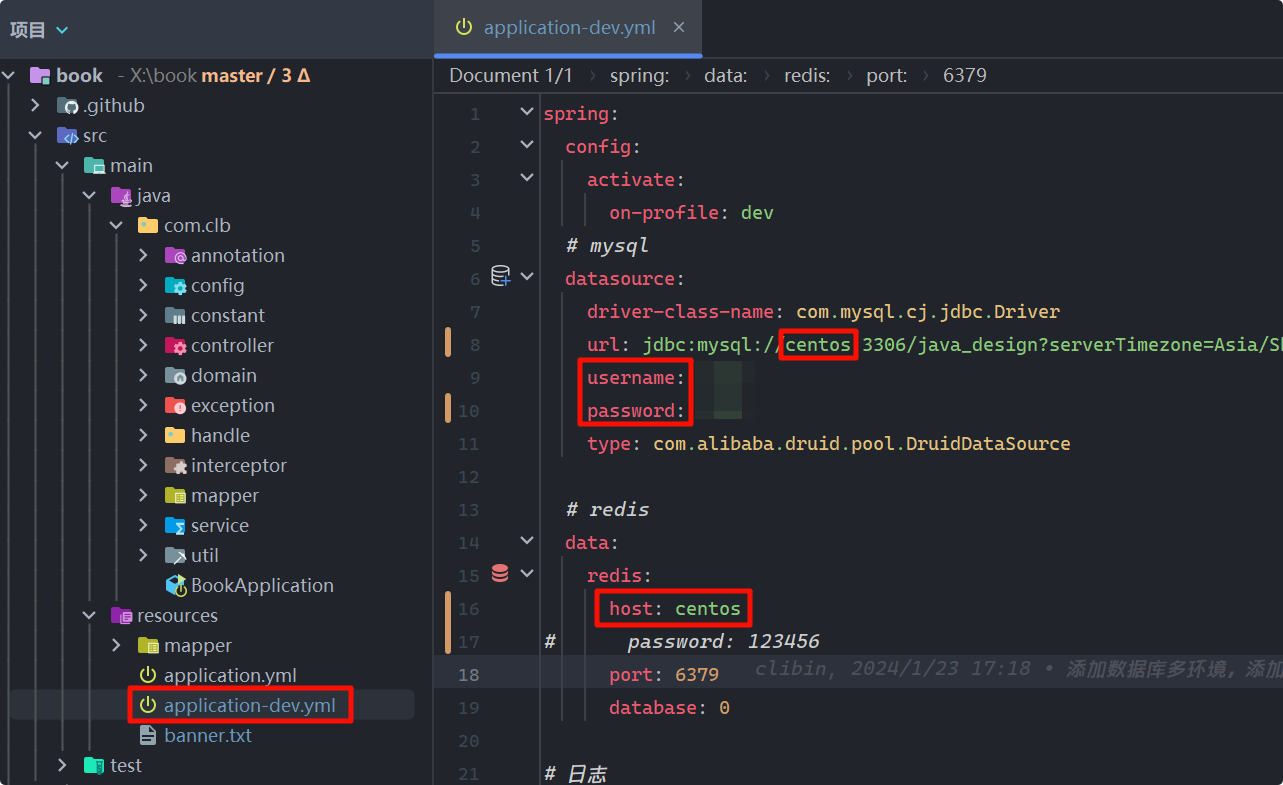Collapse the java folder in tree
Viewport: 1283px width, 785px height.
(x=90, y=195)
